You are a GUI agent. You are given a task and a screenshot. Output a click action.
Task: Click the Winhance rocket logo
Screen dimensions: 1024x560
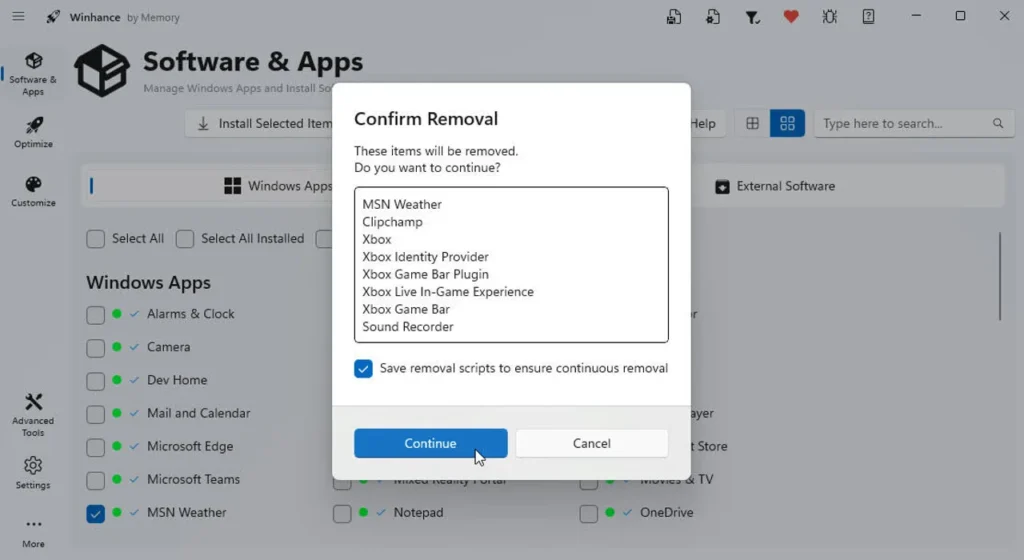pyautogui.click(x=53, y=17)
